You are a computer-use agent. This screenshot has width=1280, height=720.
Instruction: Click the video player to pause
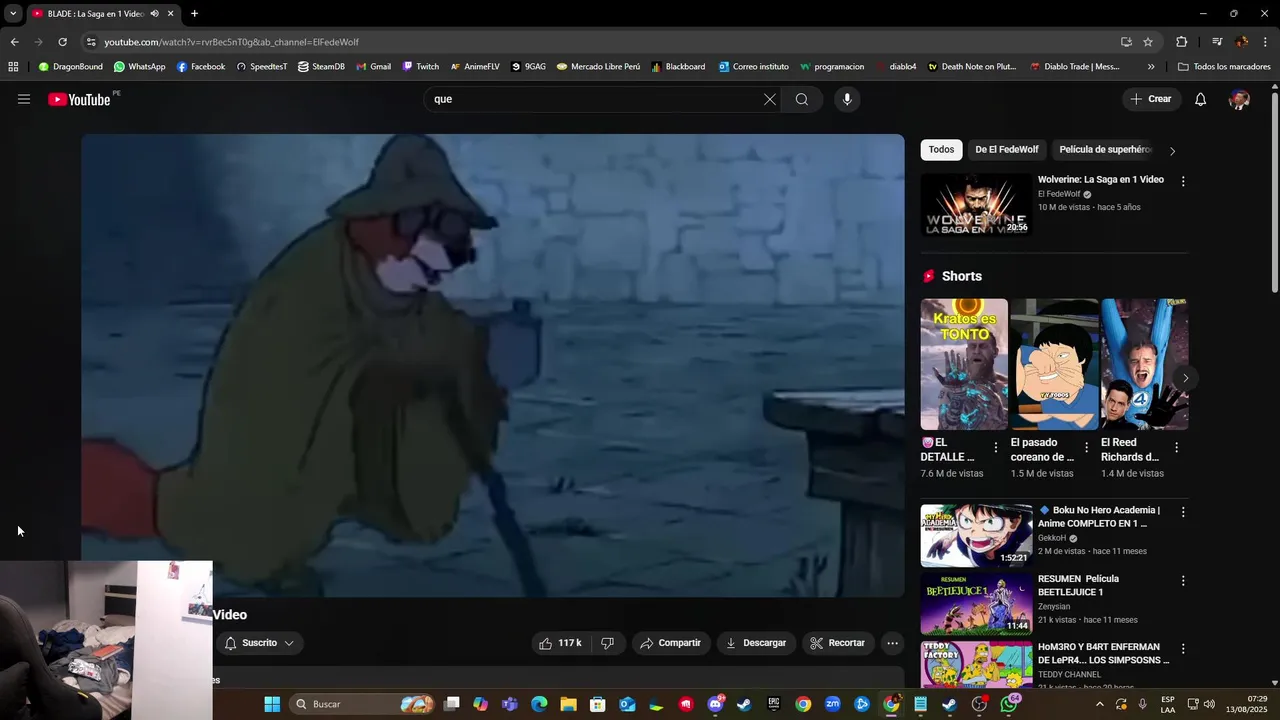[493, 365]
